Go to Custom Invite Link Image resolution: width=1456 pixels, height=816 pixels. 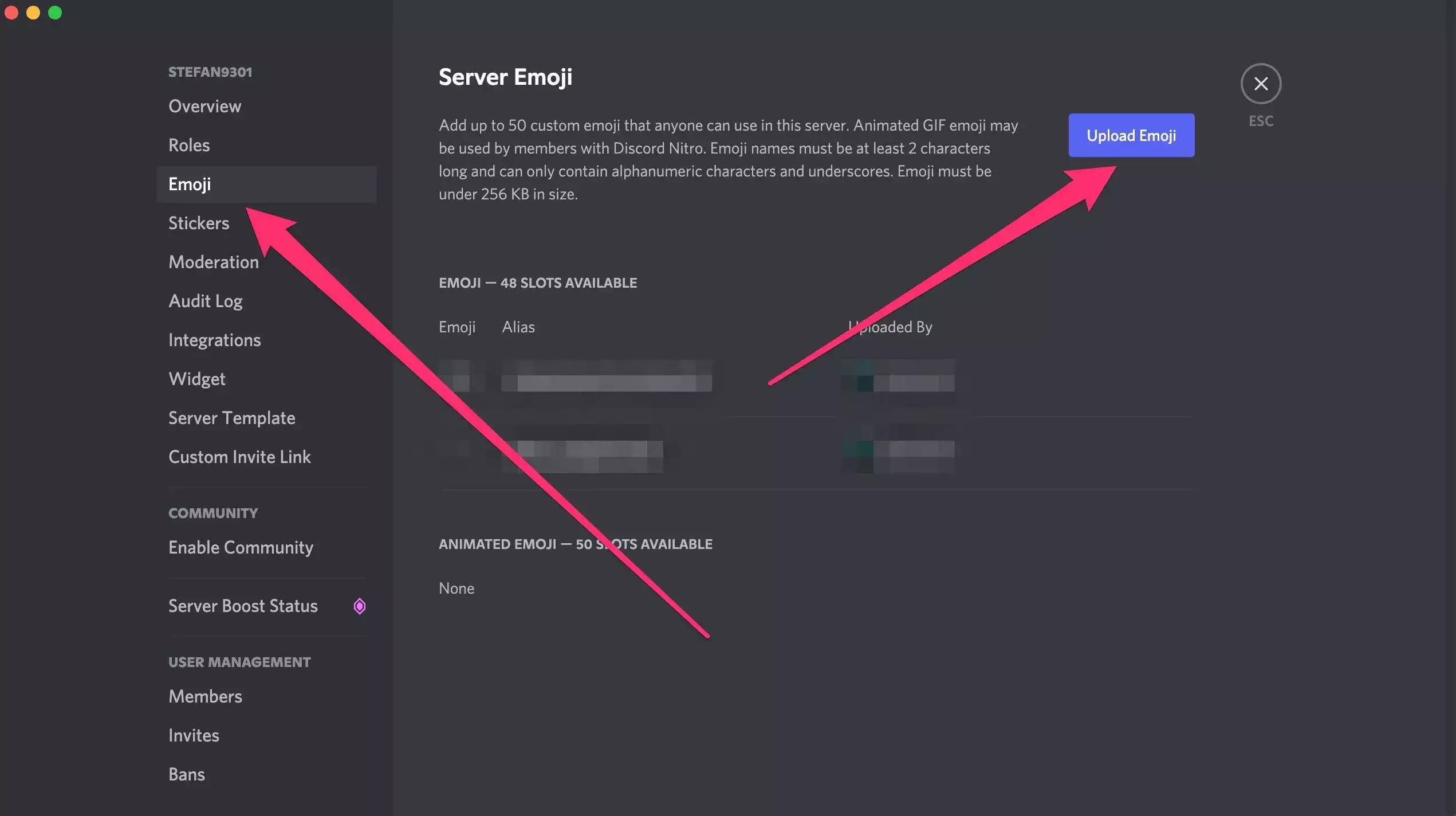tap(239, 457)
